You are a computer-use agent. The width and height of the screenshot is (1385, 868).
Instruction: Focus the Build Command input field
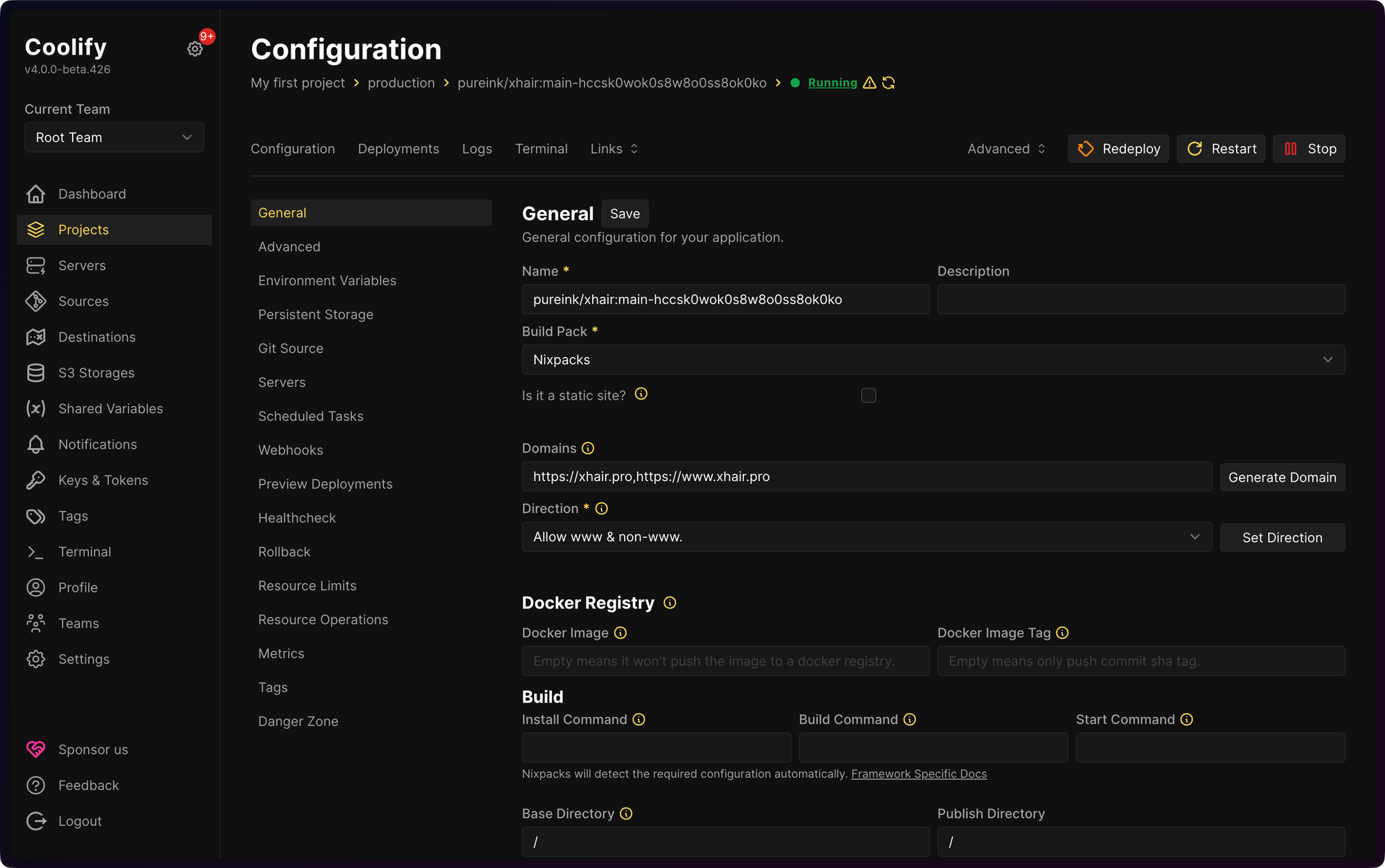(x=933, y=748)
